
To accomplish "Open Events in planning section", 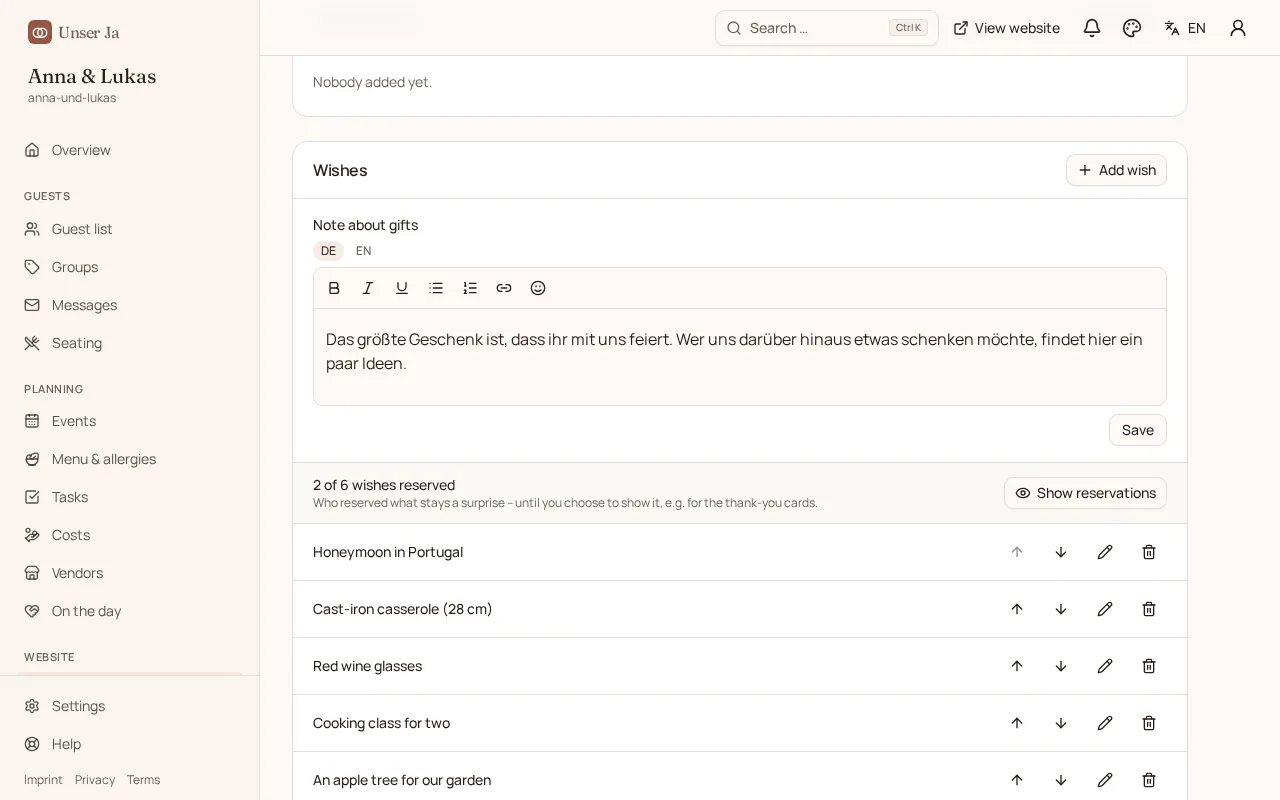I will [130, 421].
